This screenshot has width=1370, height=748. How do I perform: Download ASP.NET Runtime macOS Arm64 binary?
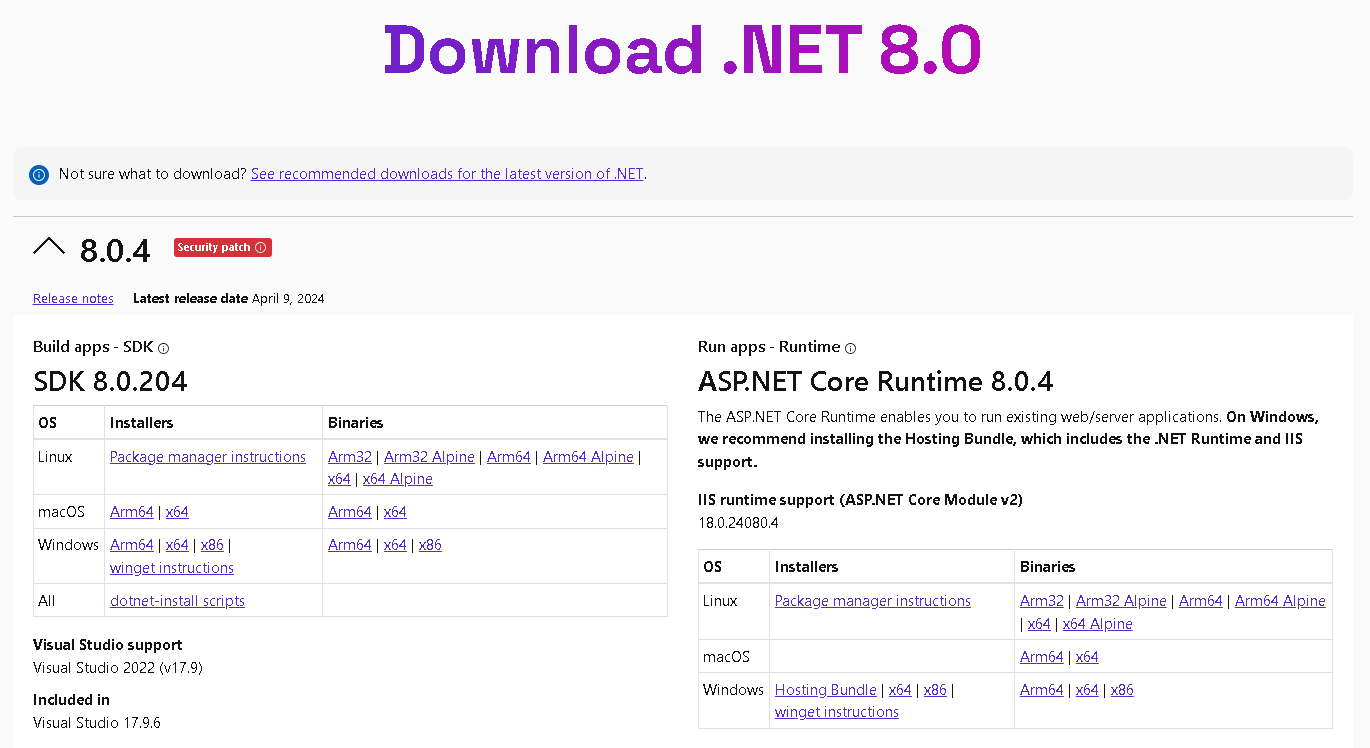(1042, 657)
